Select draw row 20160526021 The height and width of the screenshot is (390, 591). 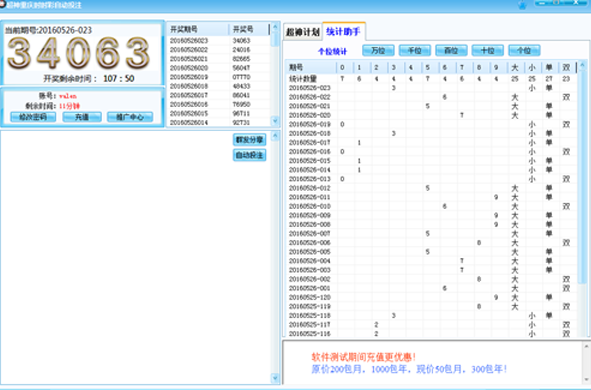pyautogui.click(x=219, y=58)
